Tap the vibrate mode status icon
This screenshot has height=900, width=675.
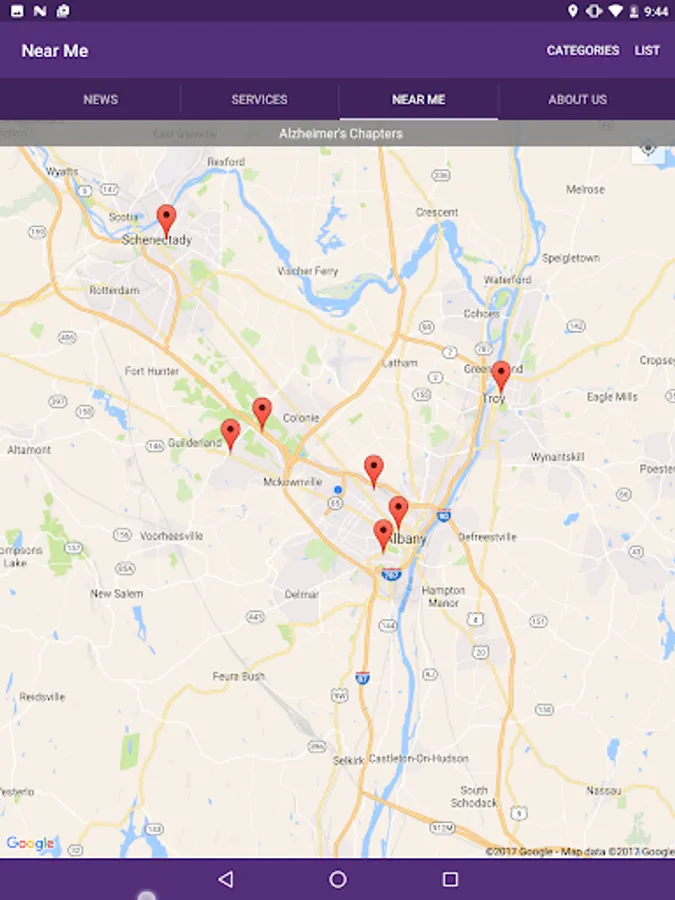594,11
